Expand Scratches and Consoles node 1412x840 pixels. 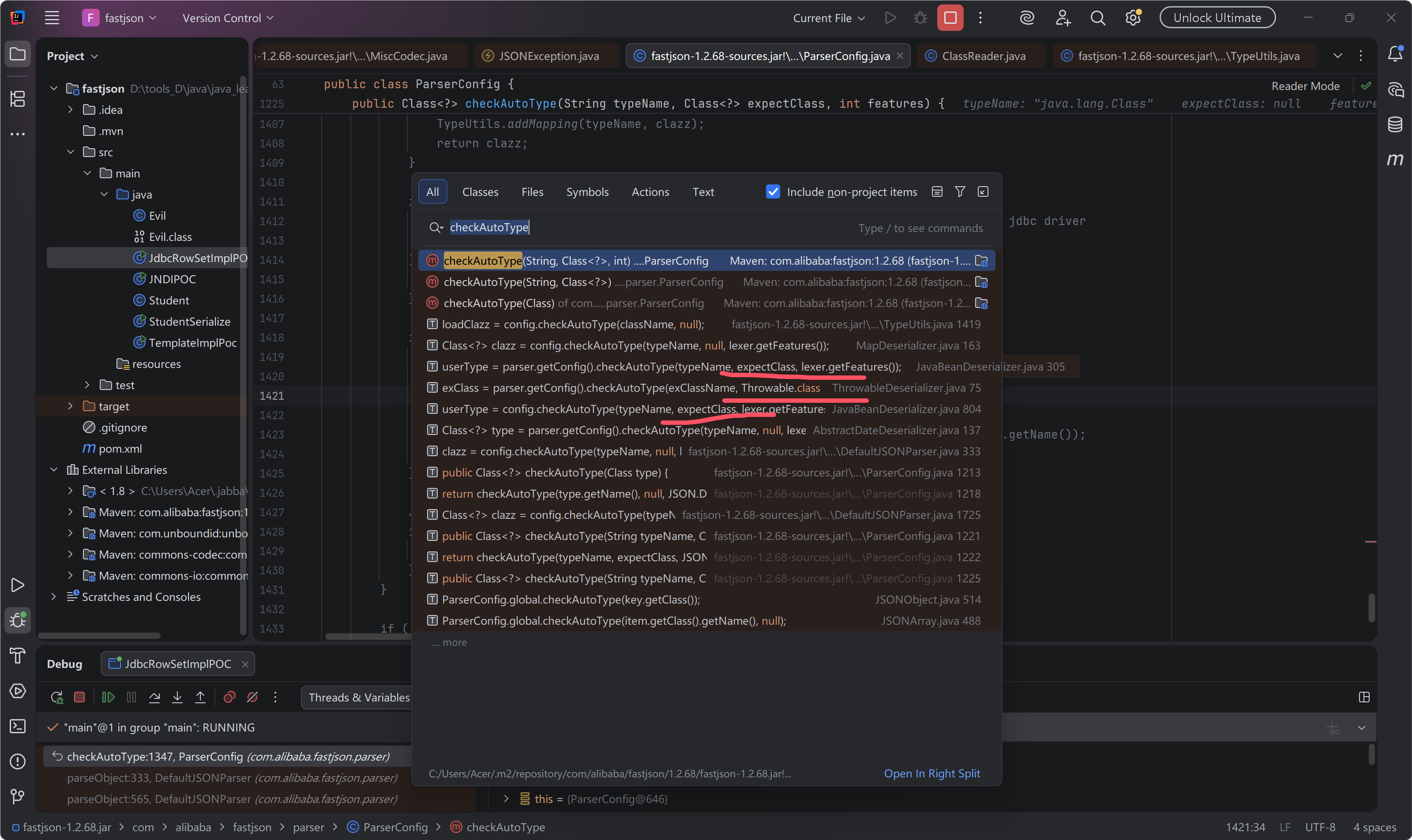click(x=54, y=596)
